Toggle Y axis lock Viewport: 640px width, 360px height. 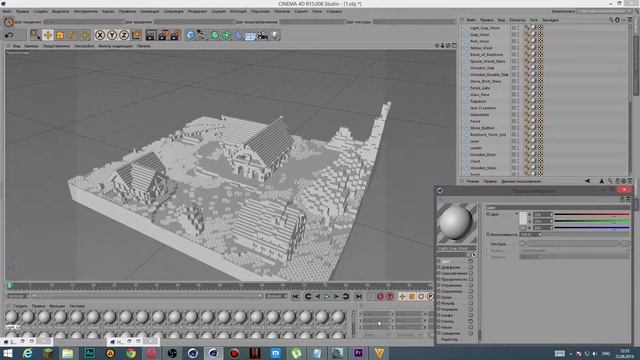(112, 36)
